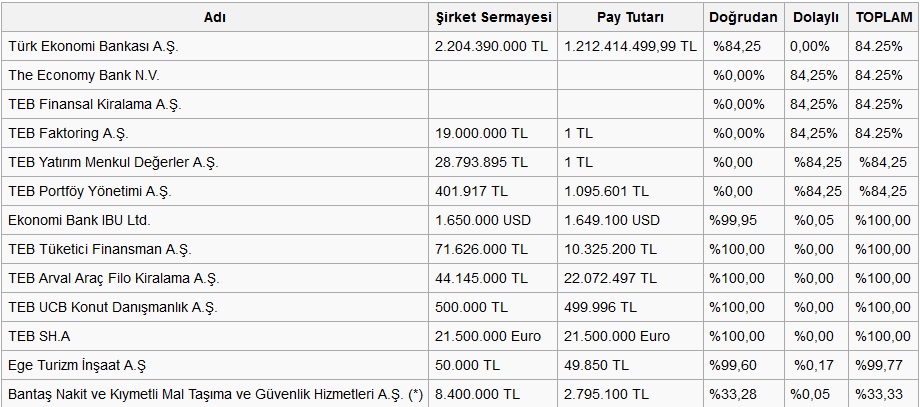Click the Pay Tutarı column header
The width and height of the screenshot is (920, 407).
coord(630,17)
